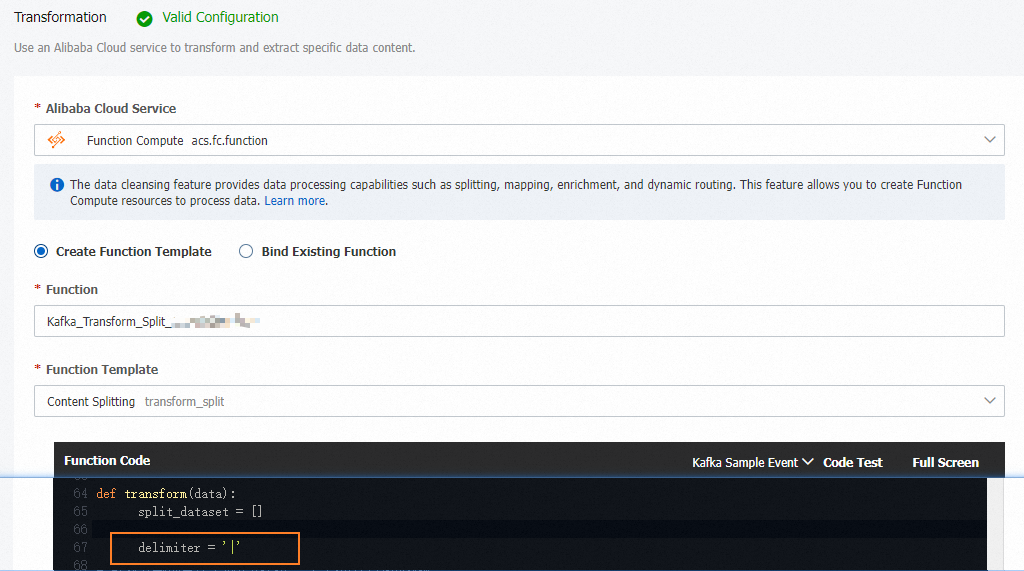Click the split_dataset code line
The image size is (1024, 571).
(200, 511)
